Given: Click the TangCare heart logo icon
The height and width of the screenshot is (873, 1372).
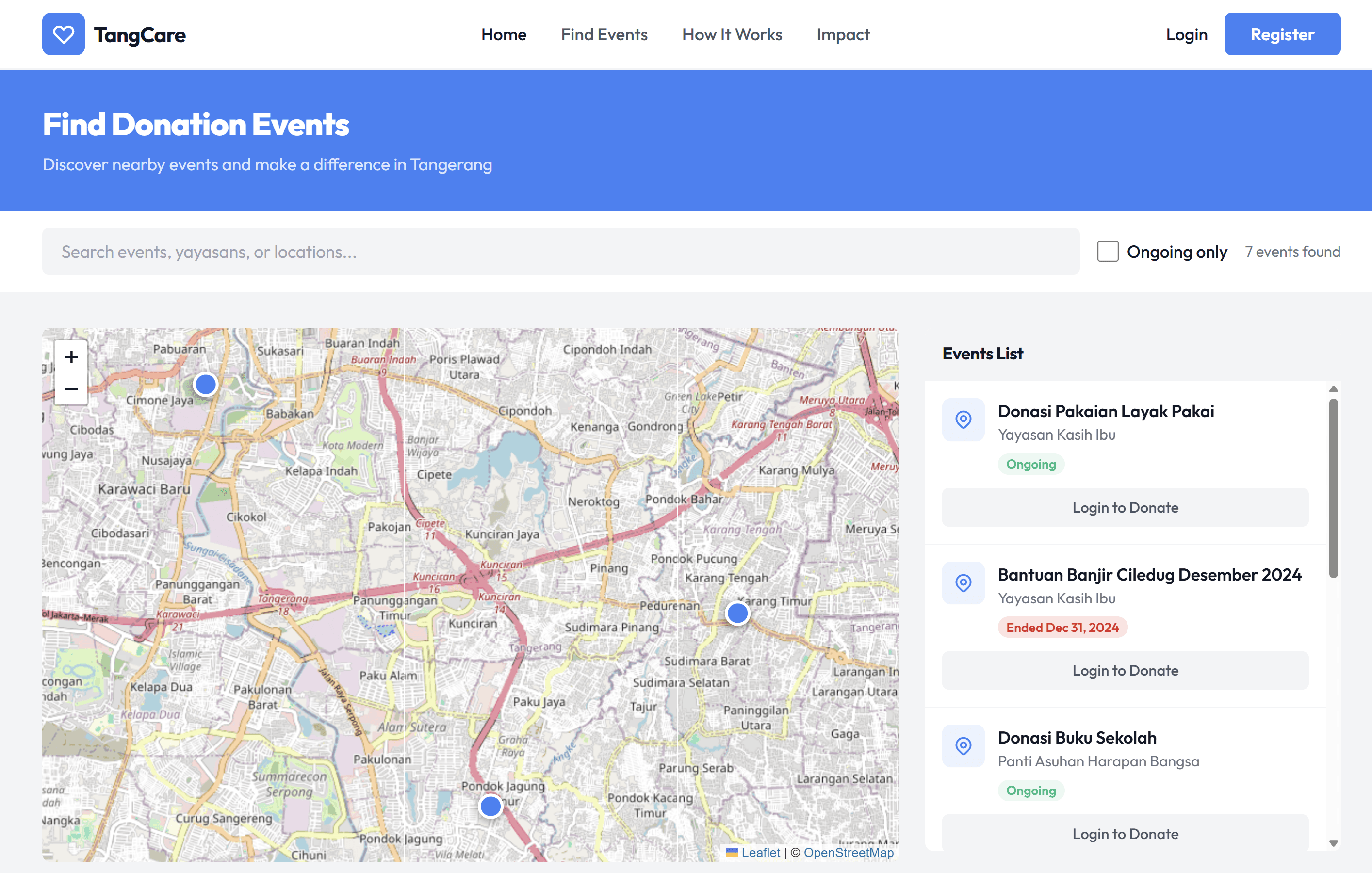Looking at the screenshot, I should pyautogui.click(x=63, y=34).
